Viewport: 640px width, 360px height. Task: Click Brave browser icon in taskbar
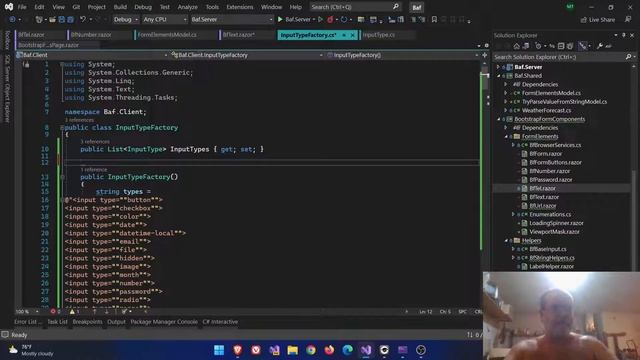click(238, 350)
